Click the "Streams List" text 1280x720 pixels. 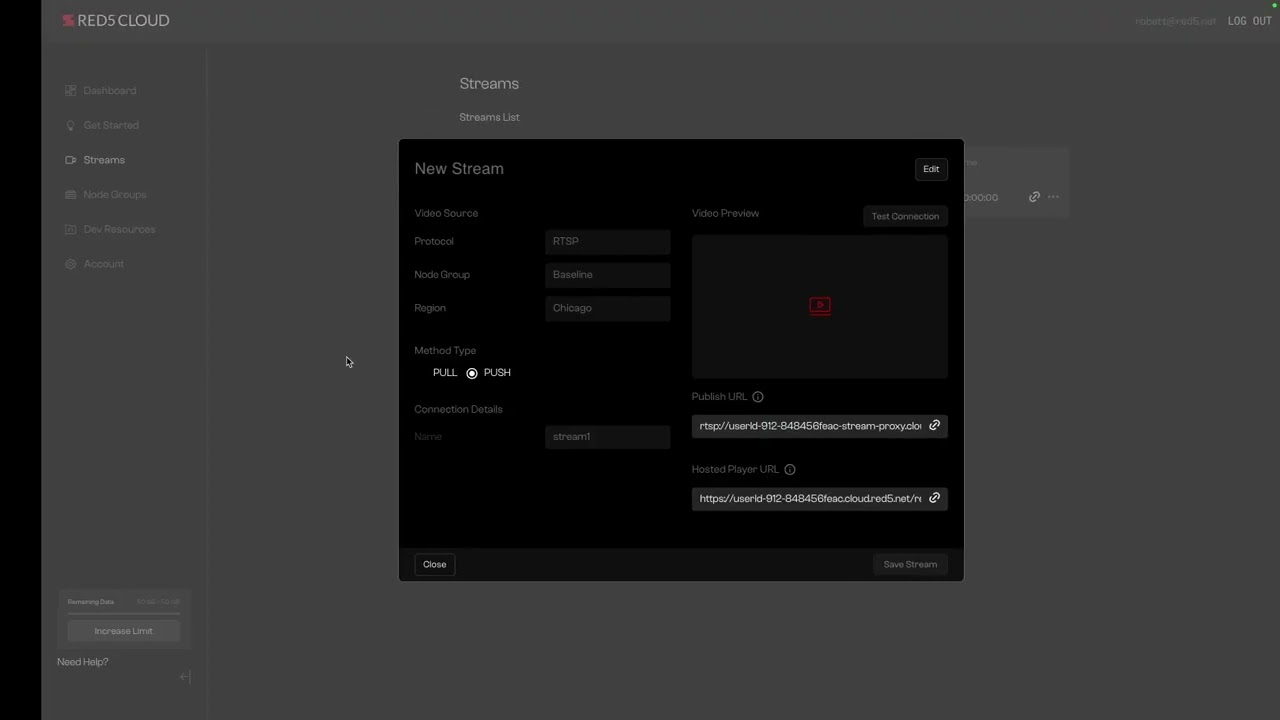coord(489,117)
